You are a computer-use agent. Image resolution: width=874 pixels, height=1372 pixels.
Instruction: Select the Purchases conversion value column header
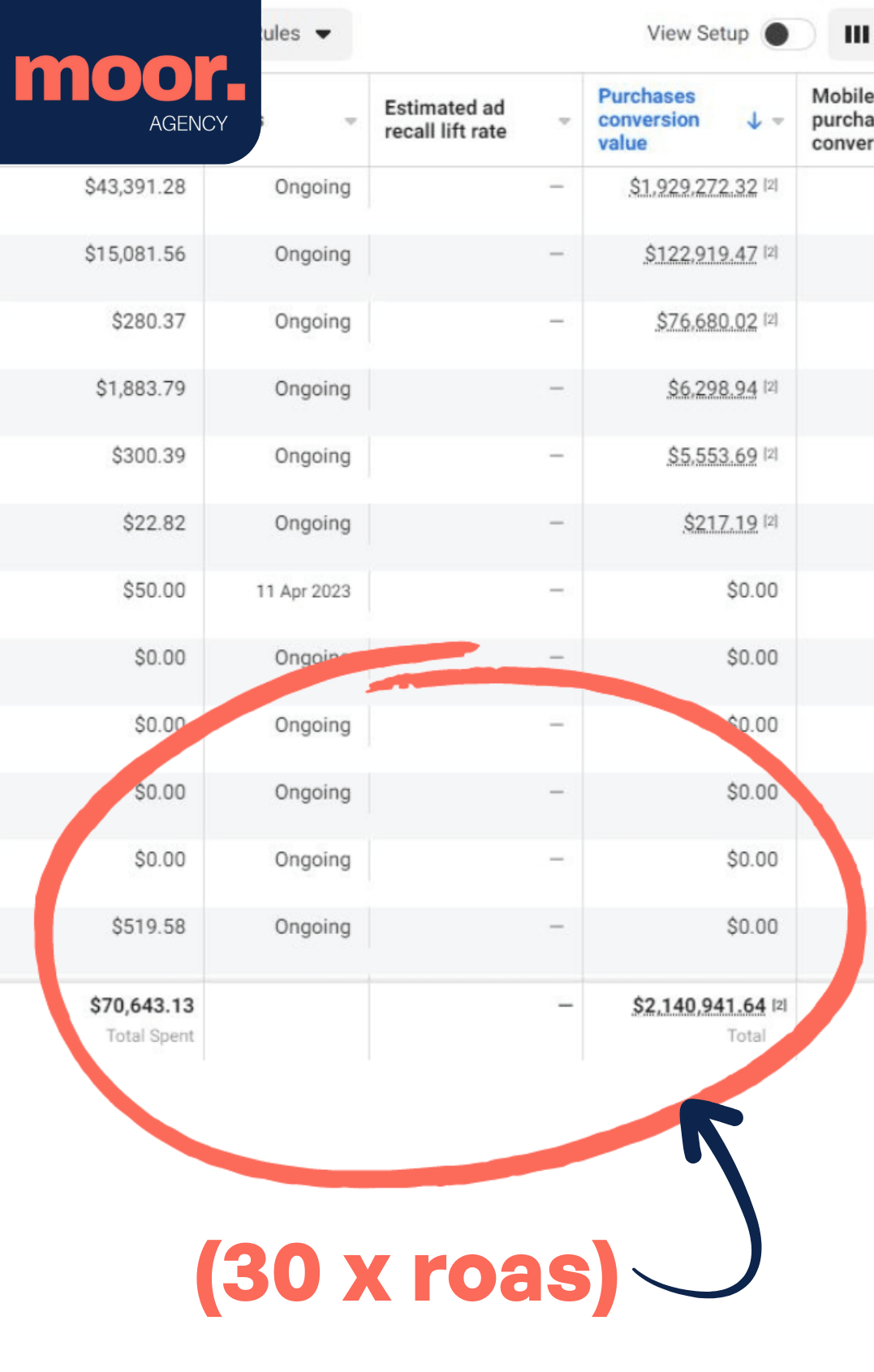[x=648, y=119]
